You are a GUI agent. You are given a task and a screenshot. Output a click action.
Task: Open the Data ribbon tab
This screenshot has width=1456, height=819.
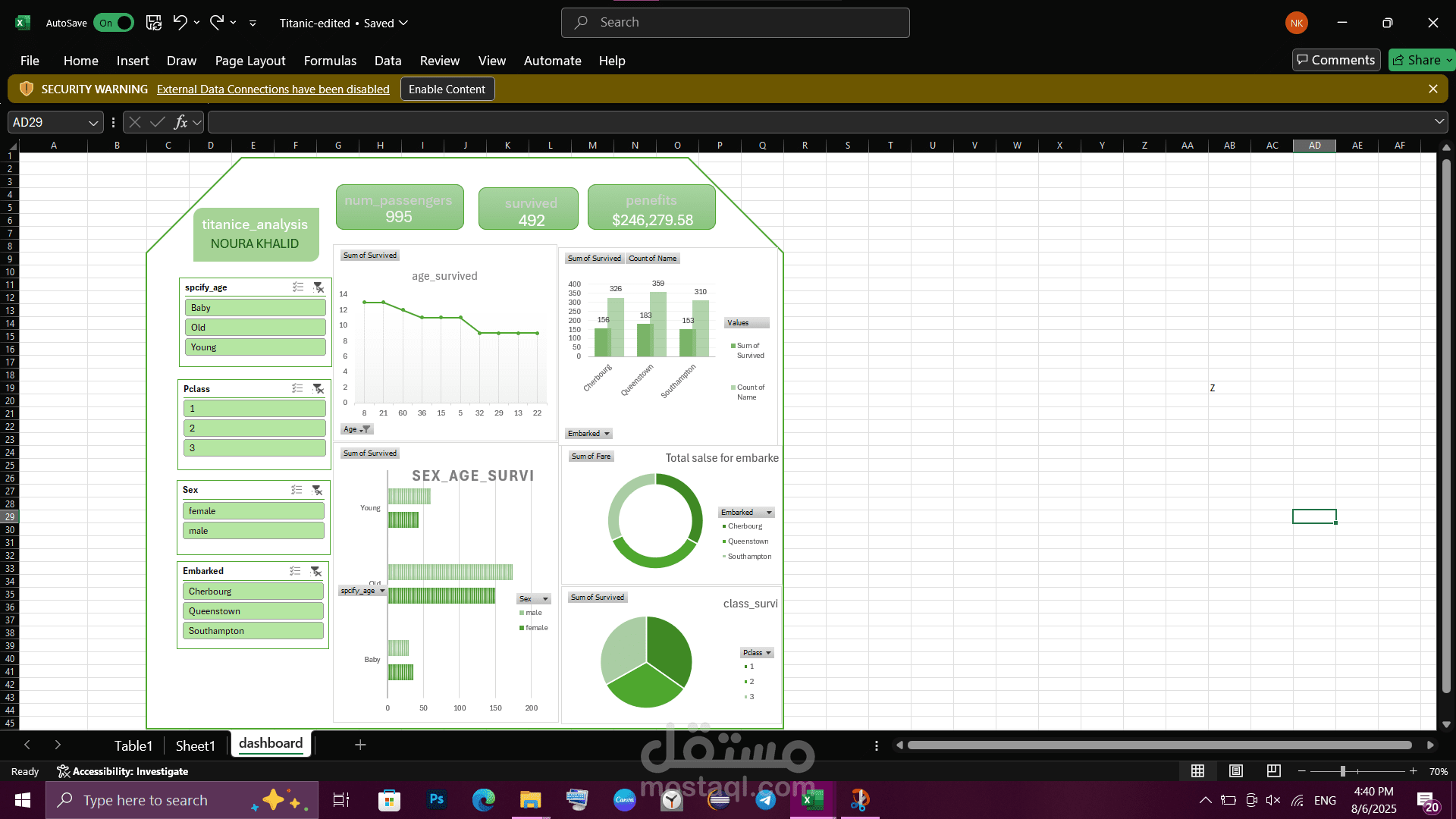tap(388, 61)
